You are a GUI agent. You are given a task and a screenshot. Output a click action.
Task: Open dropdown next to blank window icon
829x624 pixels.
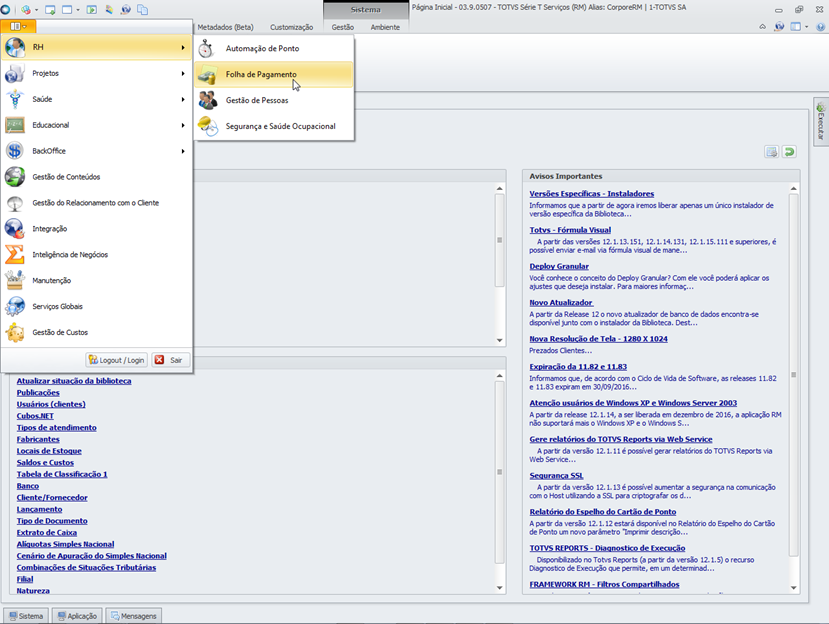pos(78,10)
